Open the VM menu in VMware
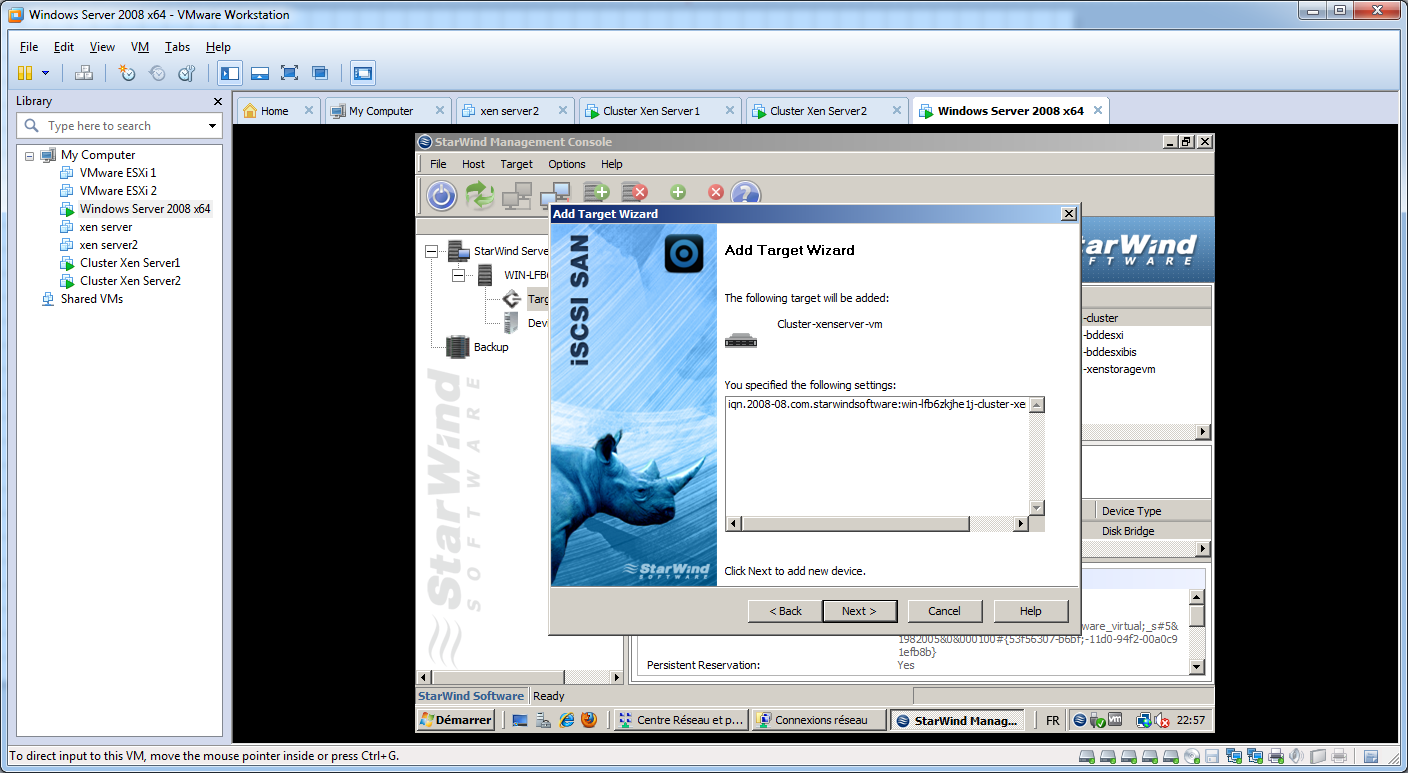The width and height of the screenshot is (1408, 773). [x=139, y=47]
